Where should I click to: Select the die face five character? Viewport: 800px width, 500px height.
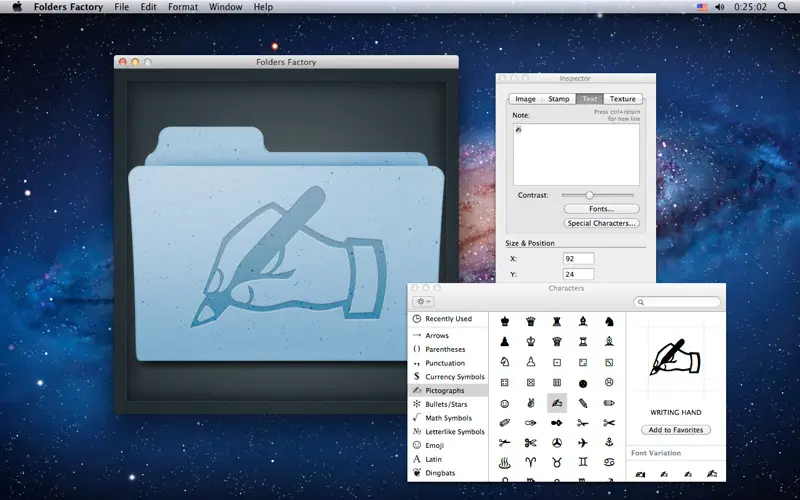531,383
